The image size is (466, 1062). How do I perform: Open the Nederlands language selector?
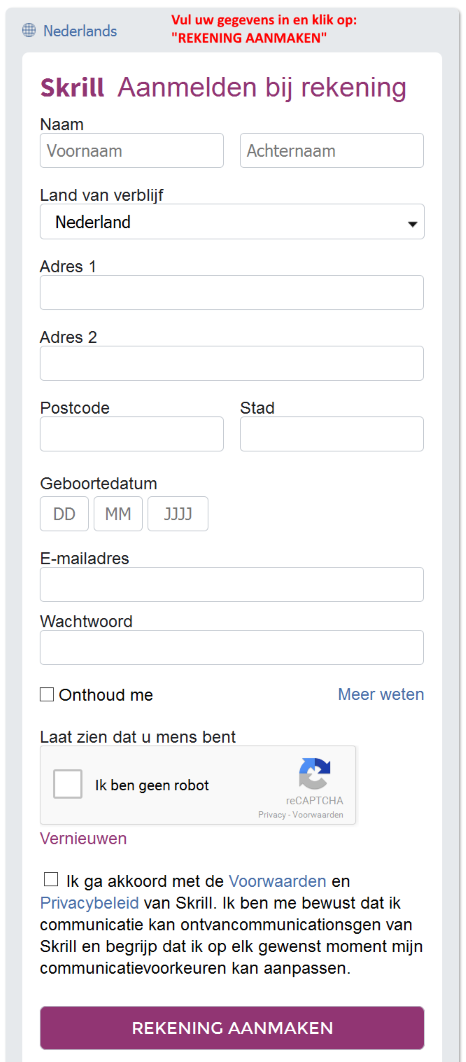(x=80, y=30)
